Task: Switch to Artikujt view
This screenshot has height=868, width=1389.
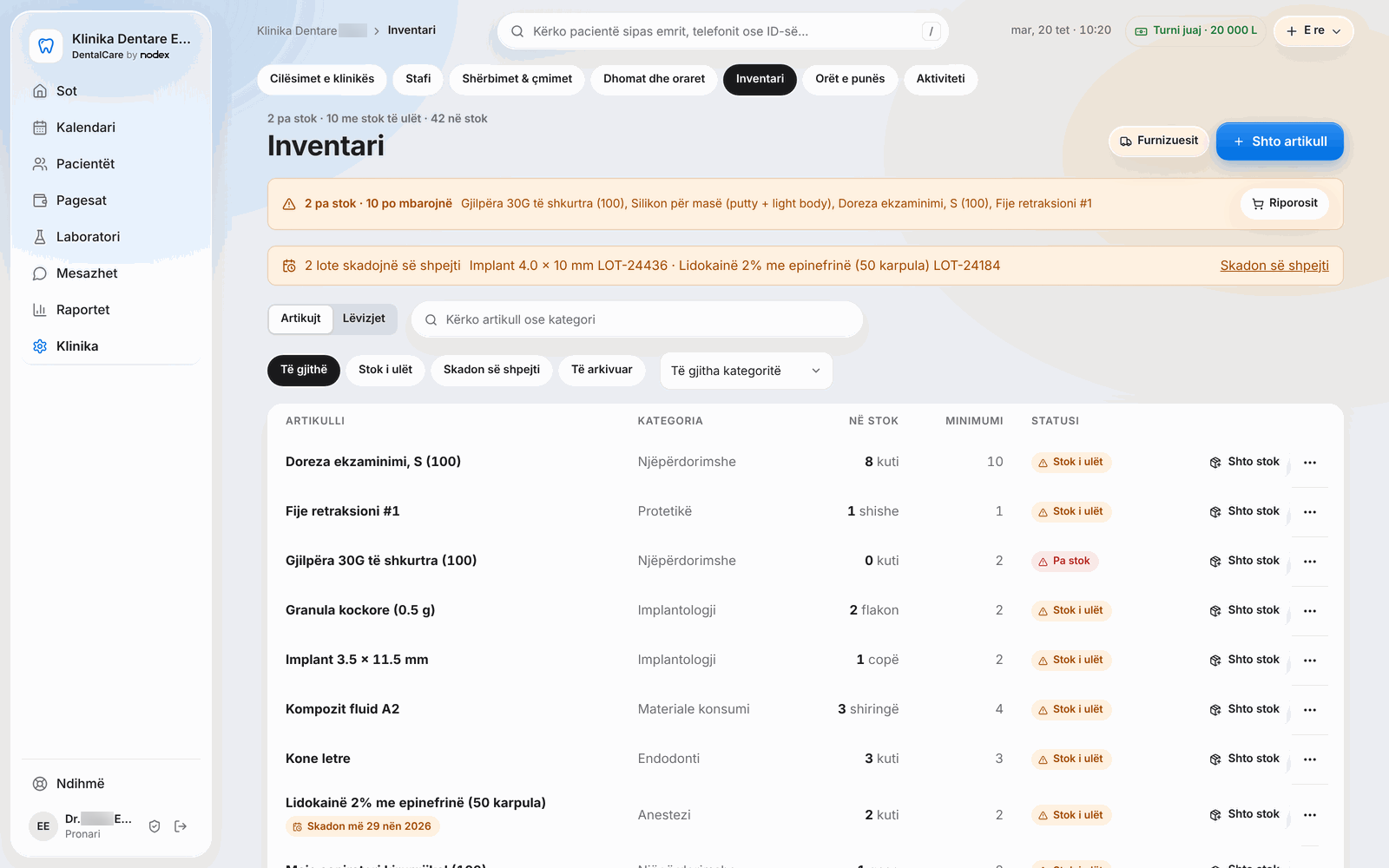Action: [x=300, y=319]
